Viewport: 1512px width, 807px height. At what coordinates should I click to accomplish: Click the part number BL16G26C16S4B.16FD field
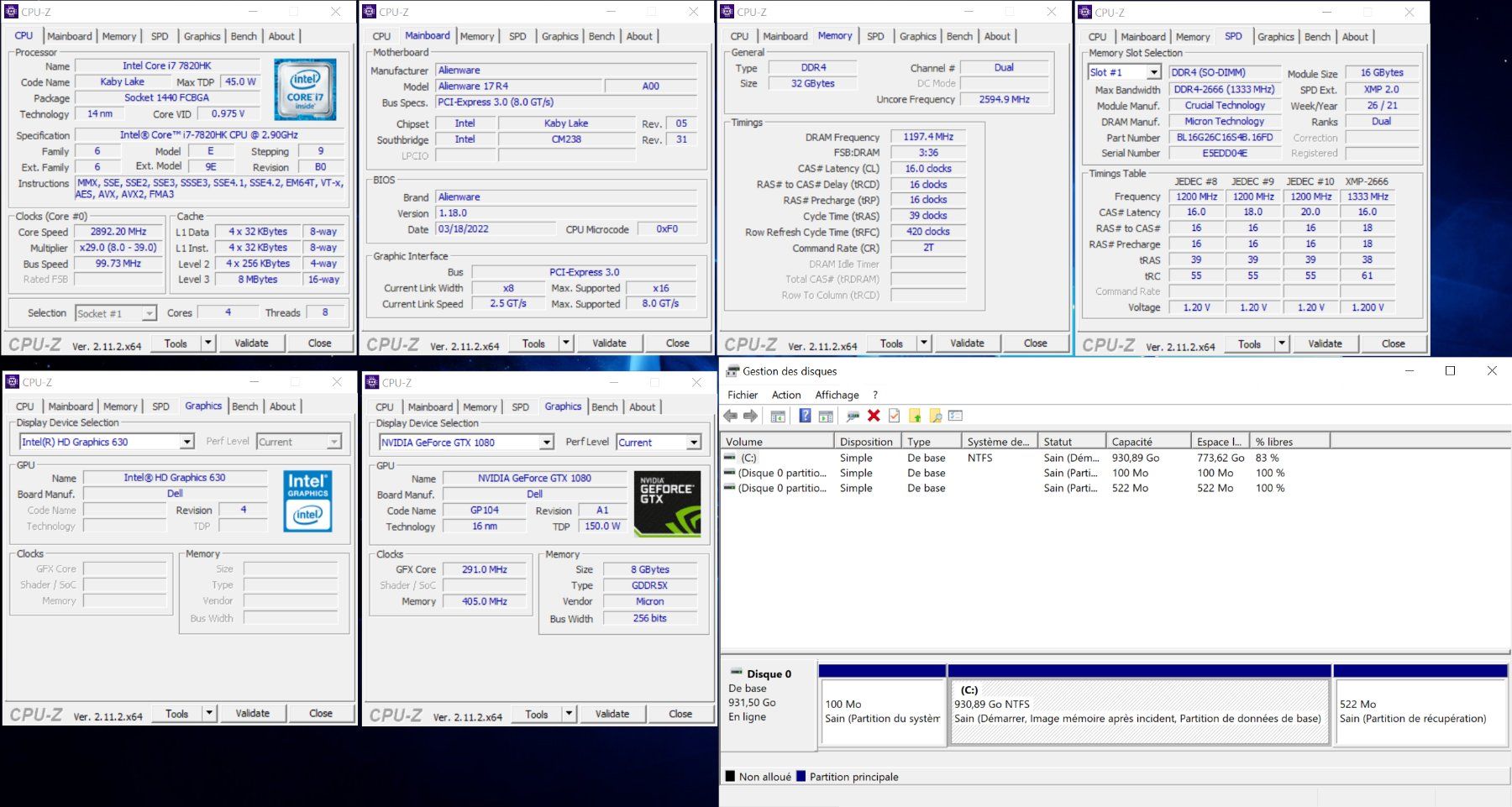click(x=1225, y=138)
